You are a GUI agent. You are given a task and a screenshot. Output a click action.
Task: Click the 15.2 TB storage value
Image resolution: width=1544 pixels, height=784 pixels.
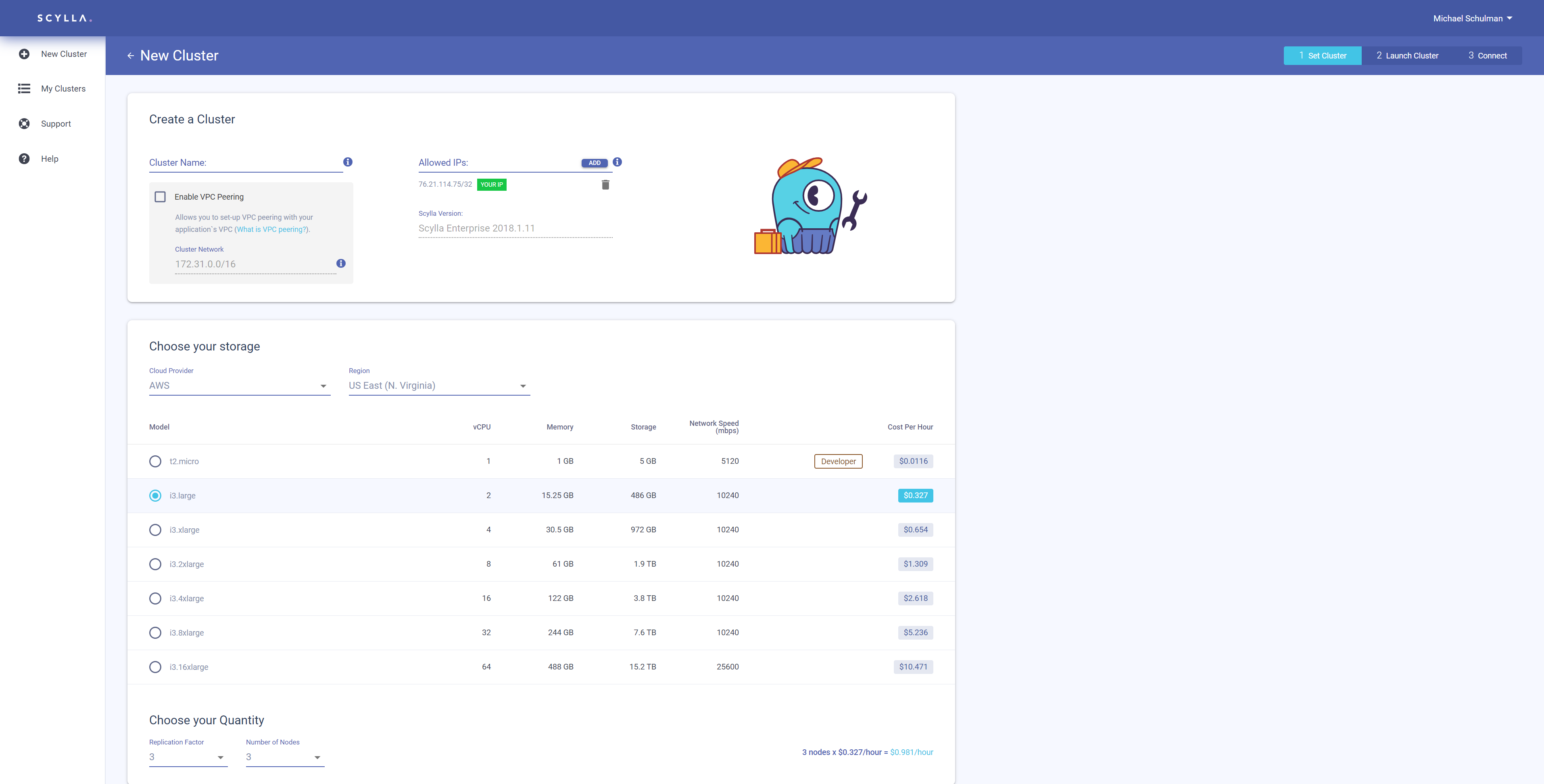pyautogui.click(x=643, y=667)
